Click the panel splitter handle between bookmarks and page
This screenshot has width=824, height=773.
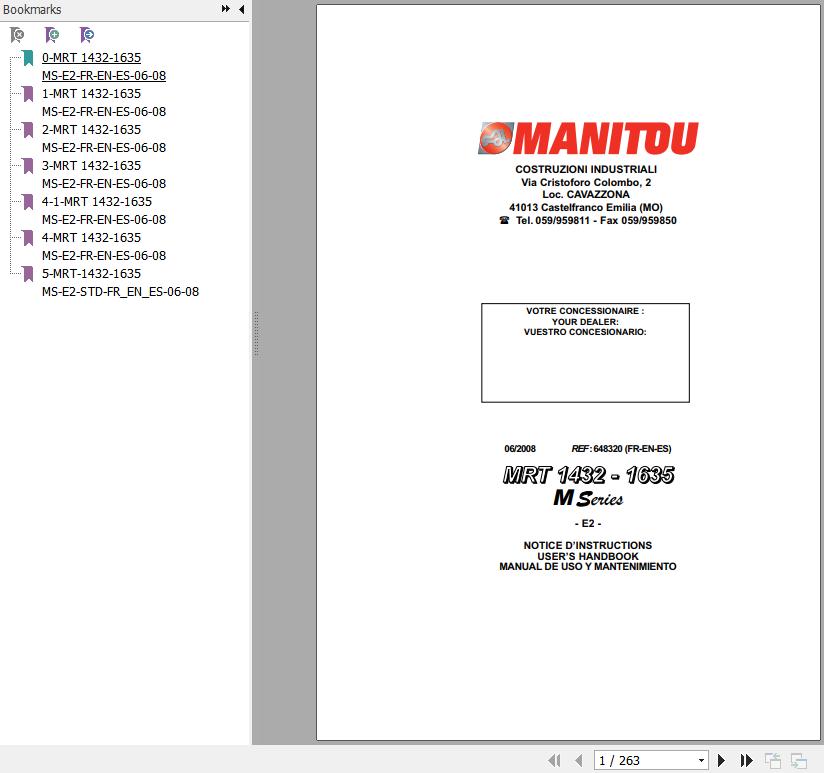[256, 334]
